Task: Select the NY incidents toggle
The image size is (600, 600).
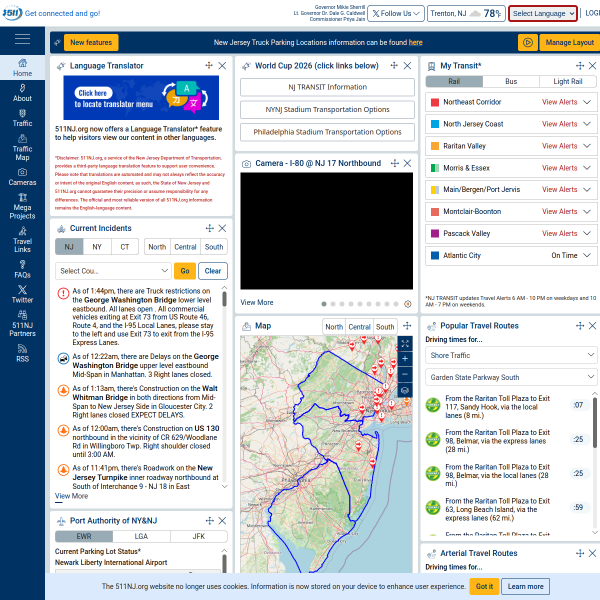Action: click(x=97, y=247)
